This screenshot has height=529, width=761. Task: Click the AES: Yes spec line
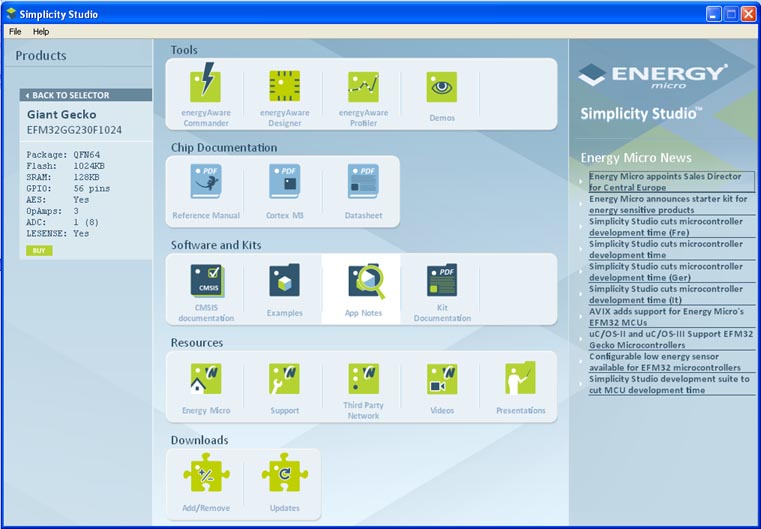point(58,199)
